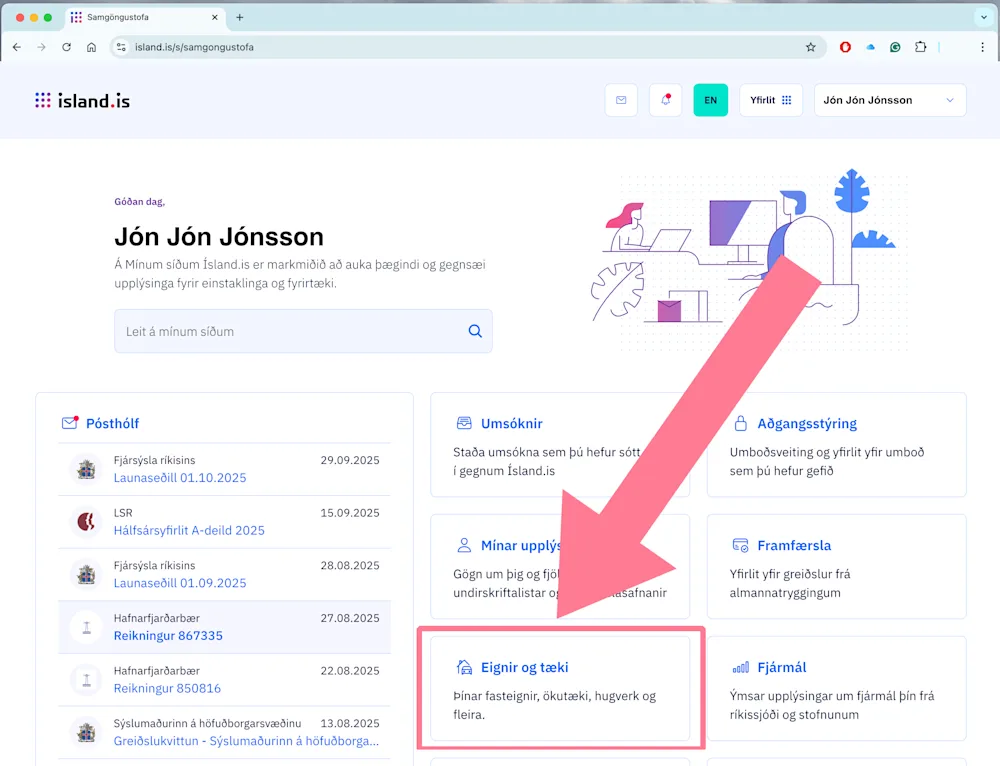Click date 13.08.2025 in inbox

349,723
